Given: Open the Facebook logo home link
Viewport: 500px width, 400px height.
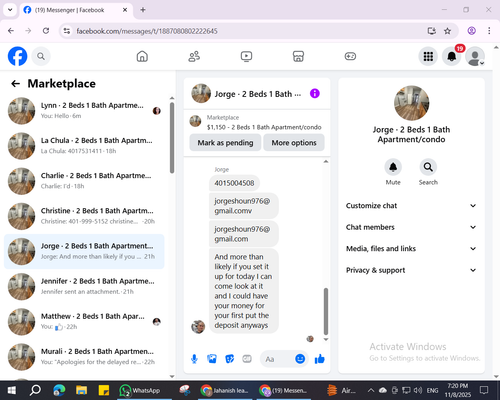Looking at the screenshot, I should coord(17,56).
